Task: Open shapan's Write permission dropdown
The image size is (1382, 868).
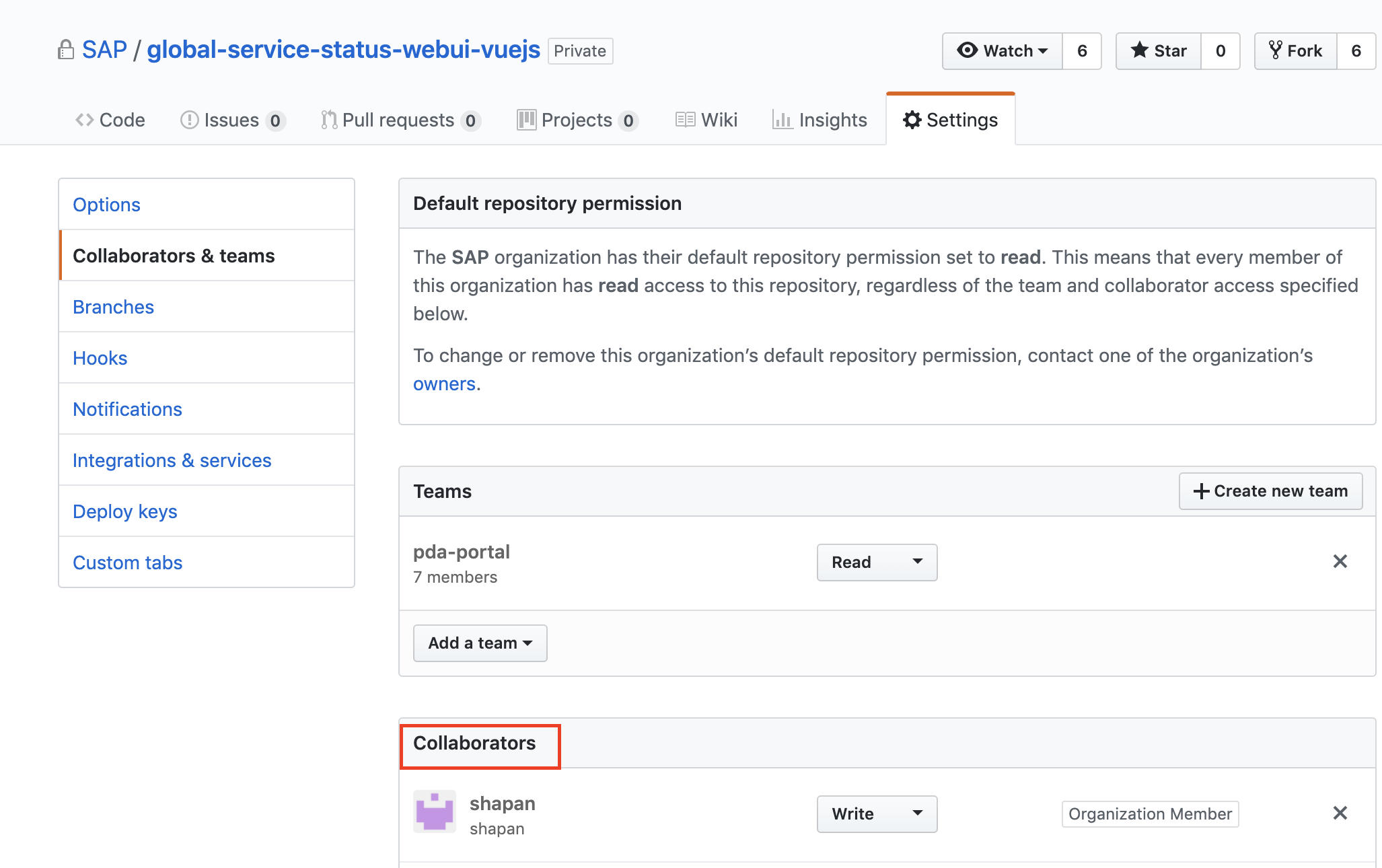Action: coord(877,814)
